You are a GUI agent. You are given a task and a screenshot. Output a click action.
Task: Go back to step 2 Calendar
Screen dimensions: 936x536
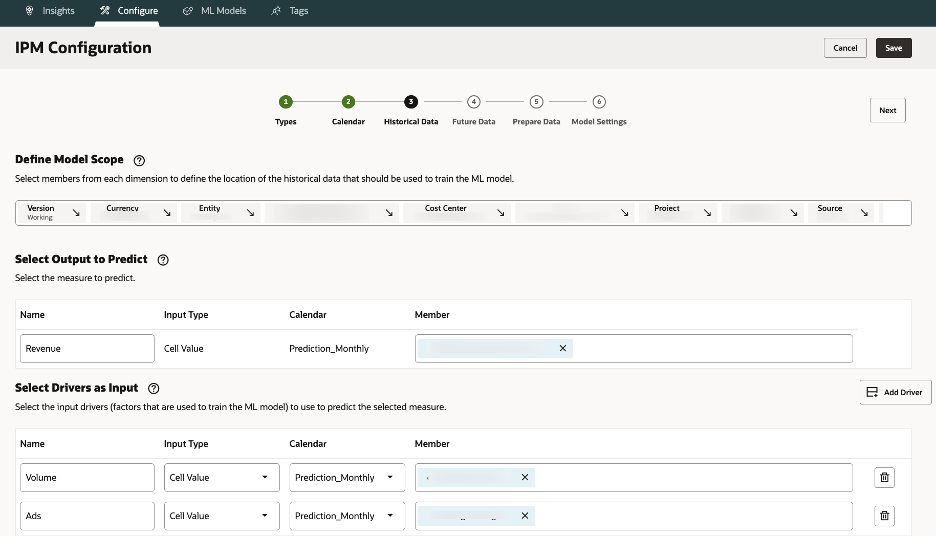(x=348, y=102)
